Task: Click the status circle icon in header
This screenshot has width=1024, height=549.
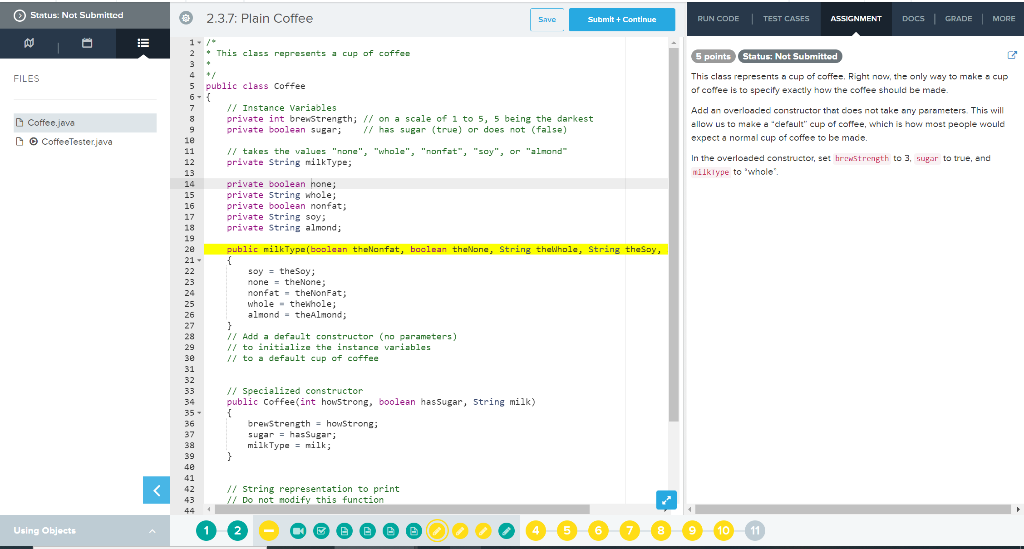Action: (x=20, y=15)
